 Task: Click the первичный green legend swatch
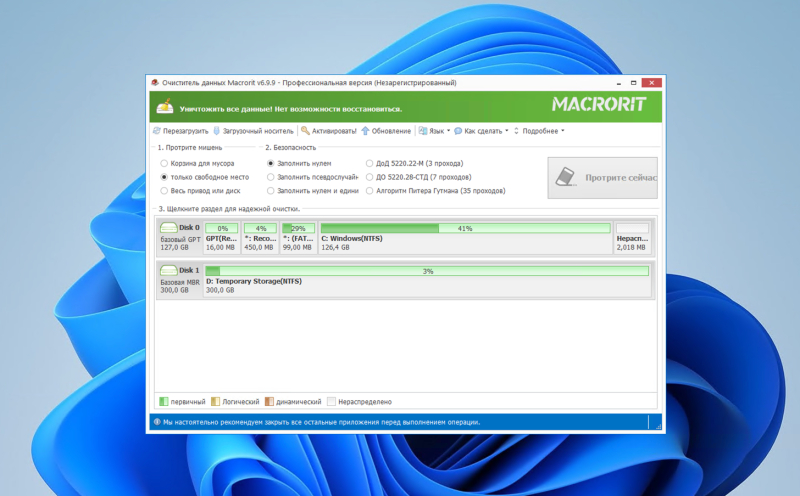pos(164,402)
